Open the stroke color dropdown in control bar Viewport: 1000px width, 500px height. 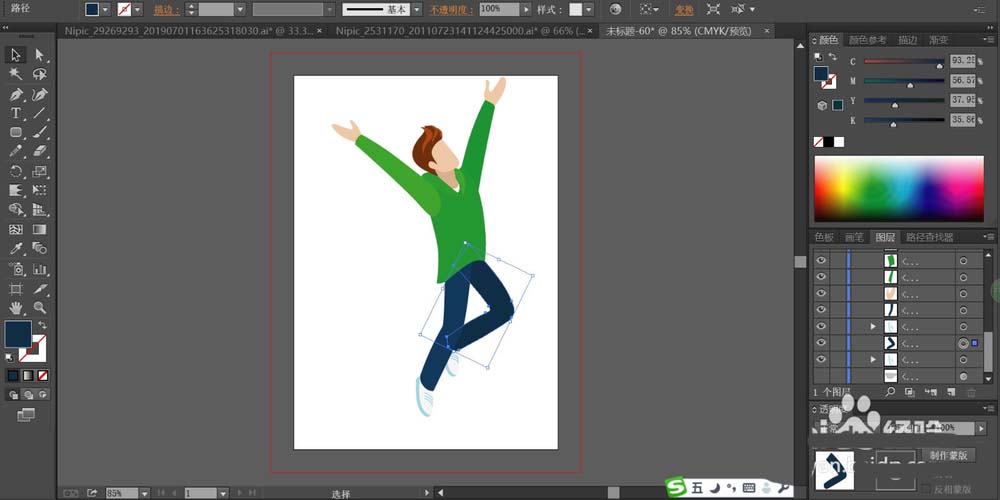137,10
